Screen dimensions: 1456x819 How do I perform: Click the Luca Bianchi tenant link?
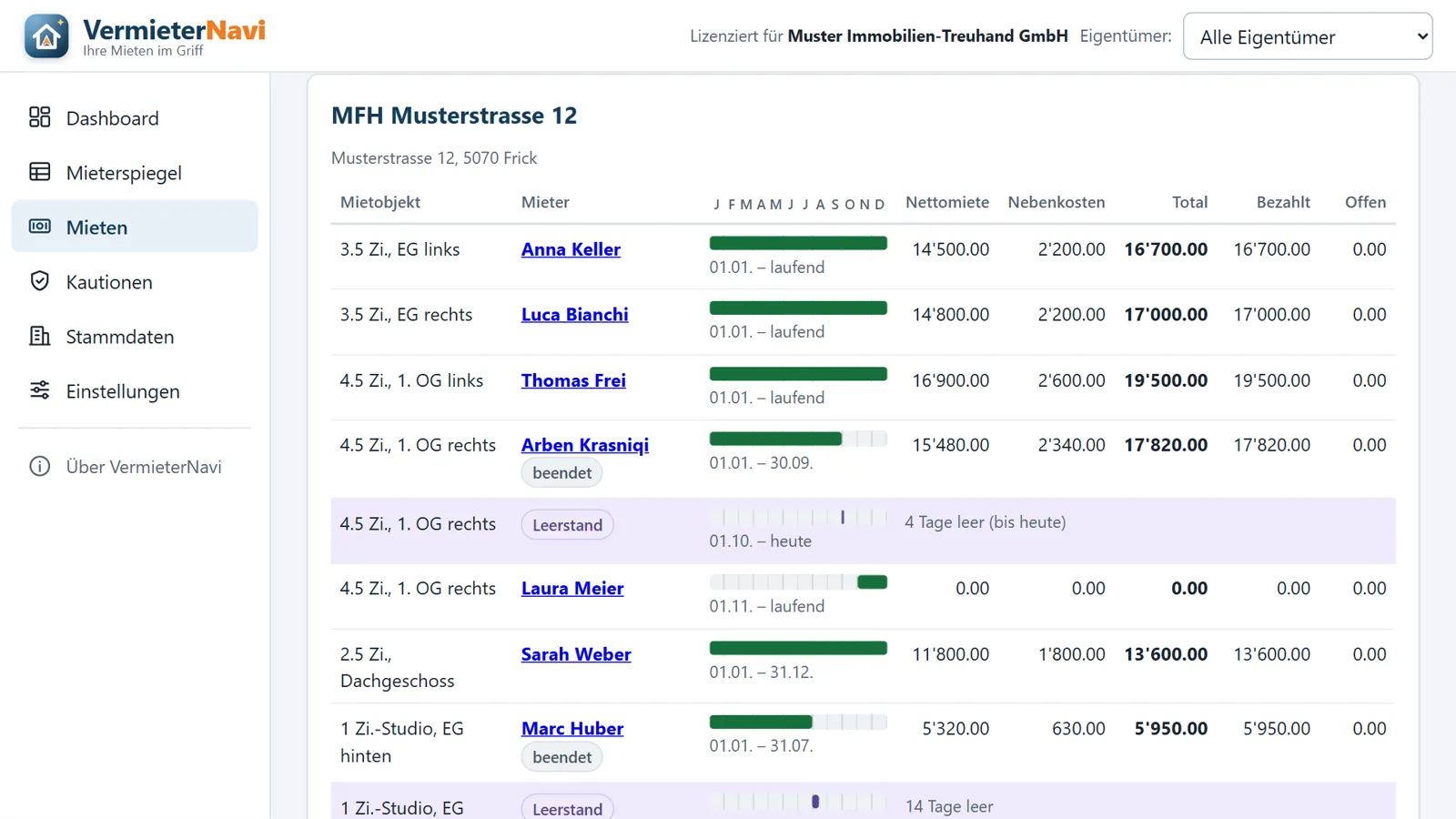[575, 315]
